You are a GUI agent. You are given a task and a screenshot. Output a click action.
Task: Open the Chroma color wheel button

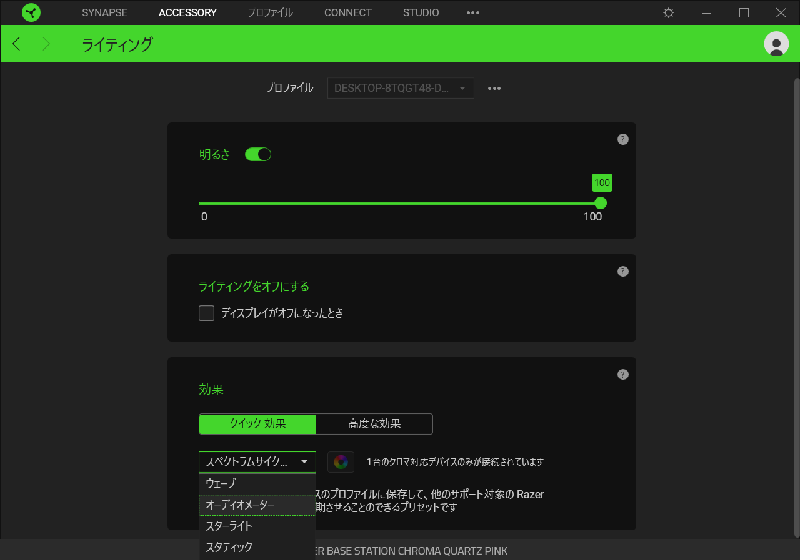tap(340, 462)
